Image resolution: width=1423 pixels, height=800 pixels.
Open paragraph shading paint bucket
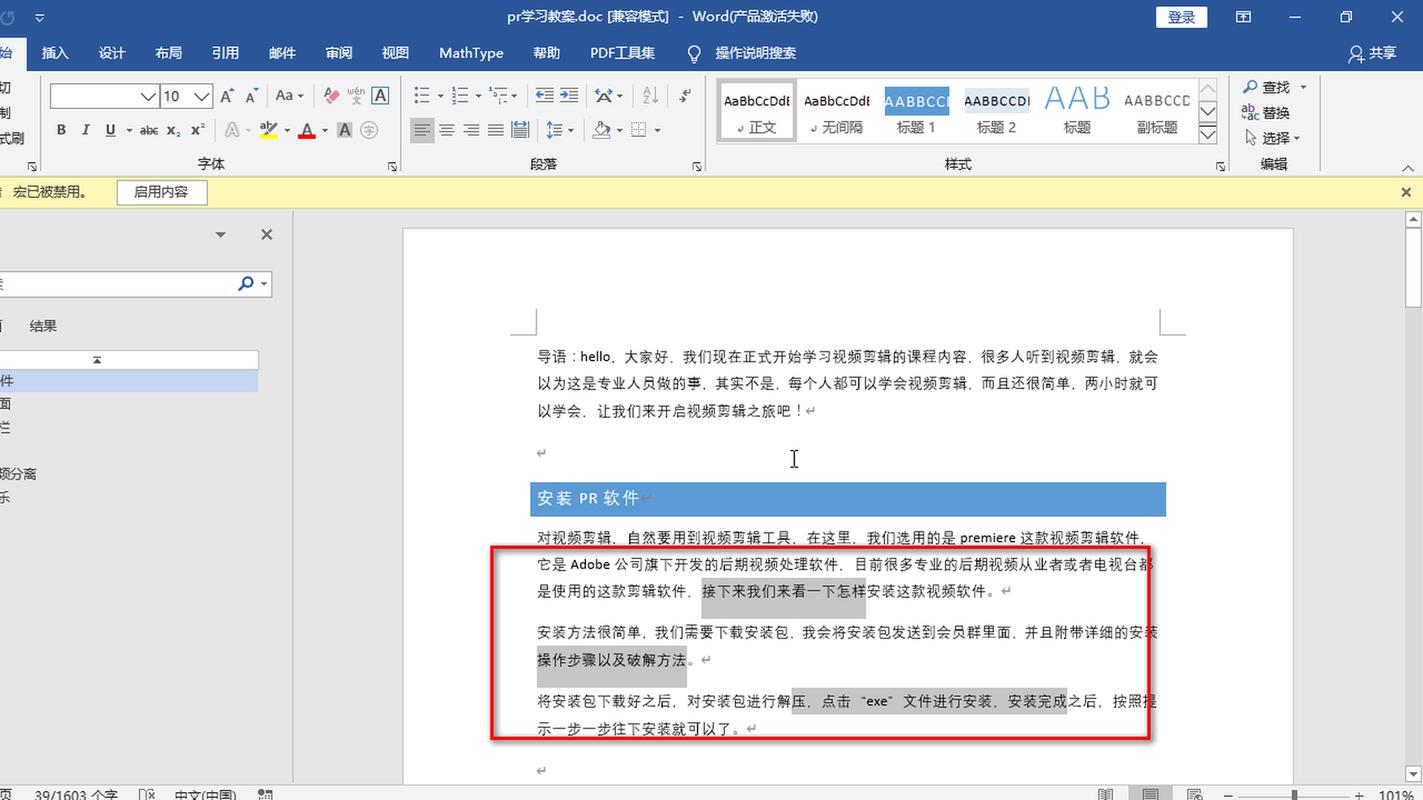click(601, 130)
